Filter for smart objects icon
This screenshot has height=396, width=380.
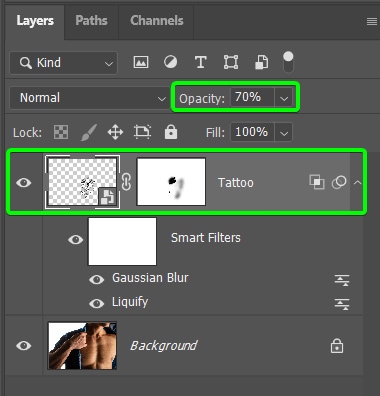[x=261, y=62]
